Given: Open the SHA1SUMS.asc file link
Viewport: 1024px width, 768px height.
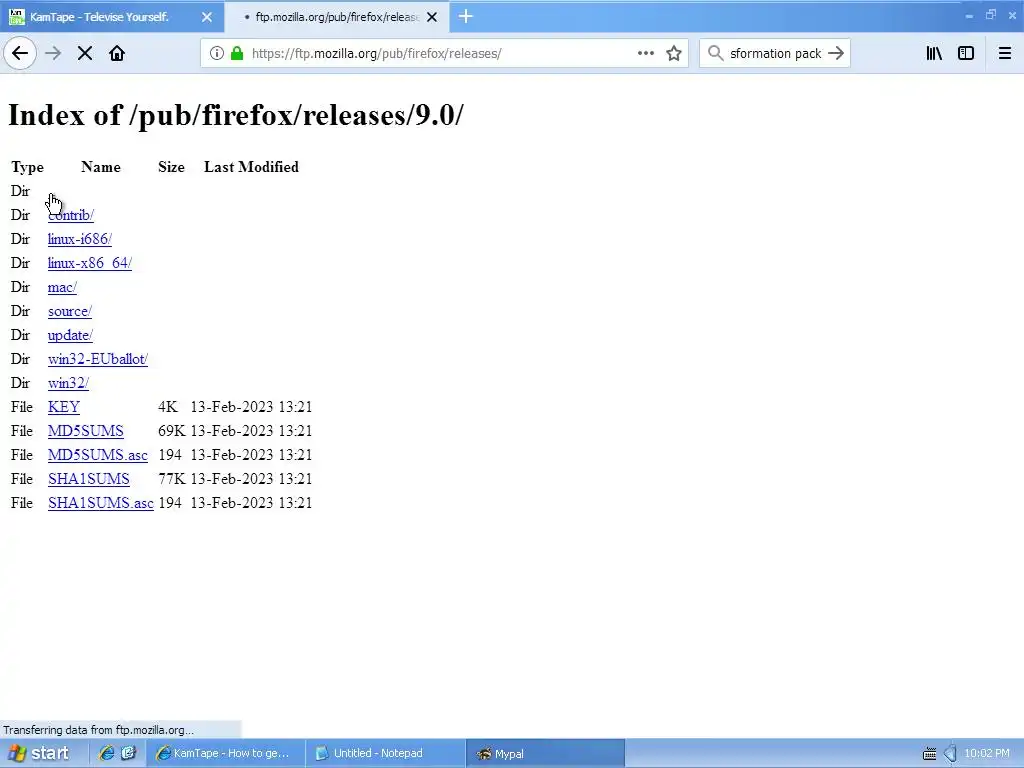Looking at the screenshot, I should point(101,503).
